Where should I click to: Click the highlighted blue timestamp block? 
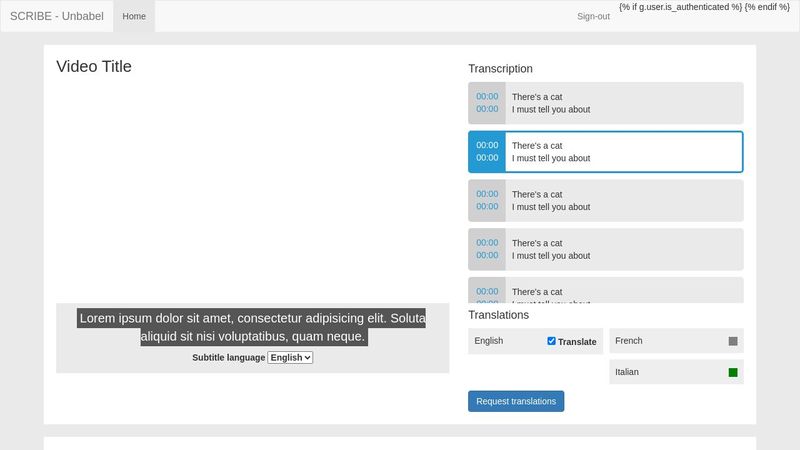[x=487, y=152]
